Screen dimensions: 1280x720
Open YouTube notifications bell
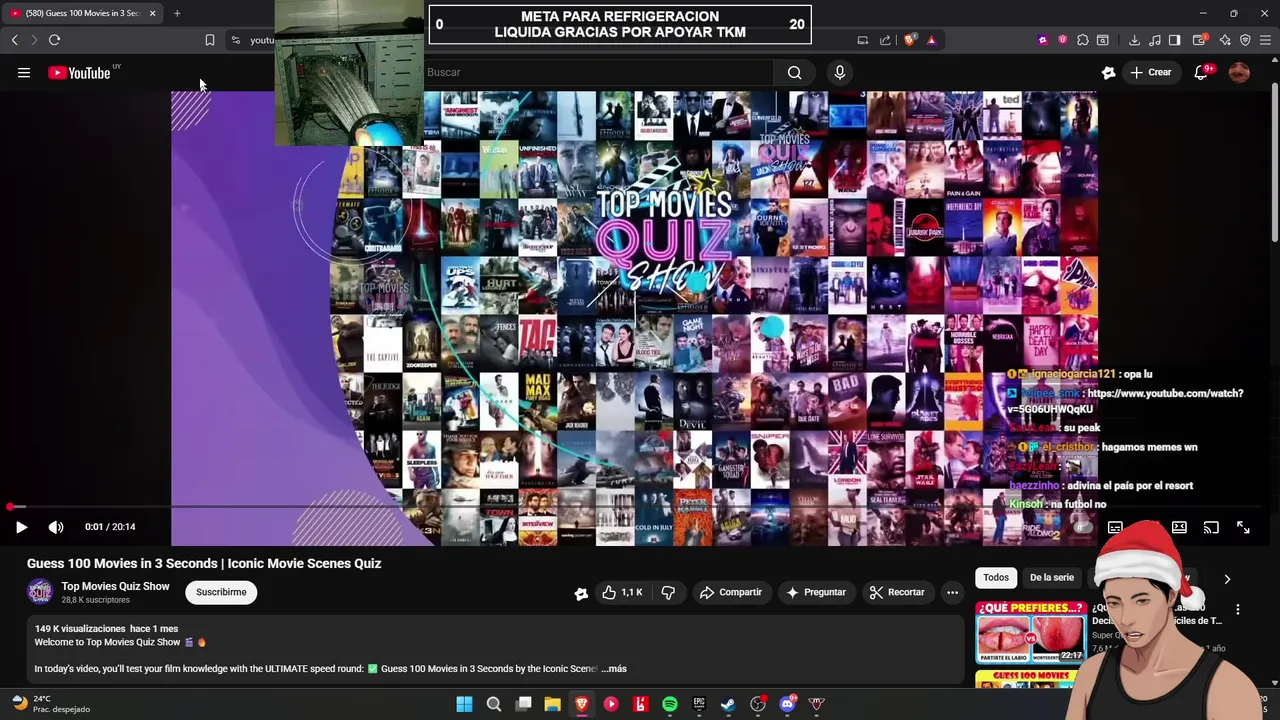point(1202,72)
